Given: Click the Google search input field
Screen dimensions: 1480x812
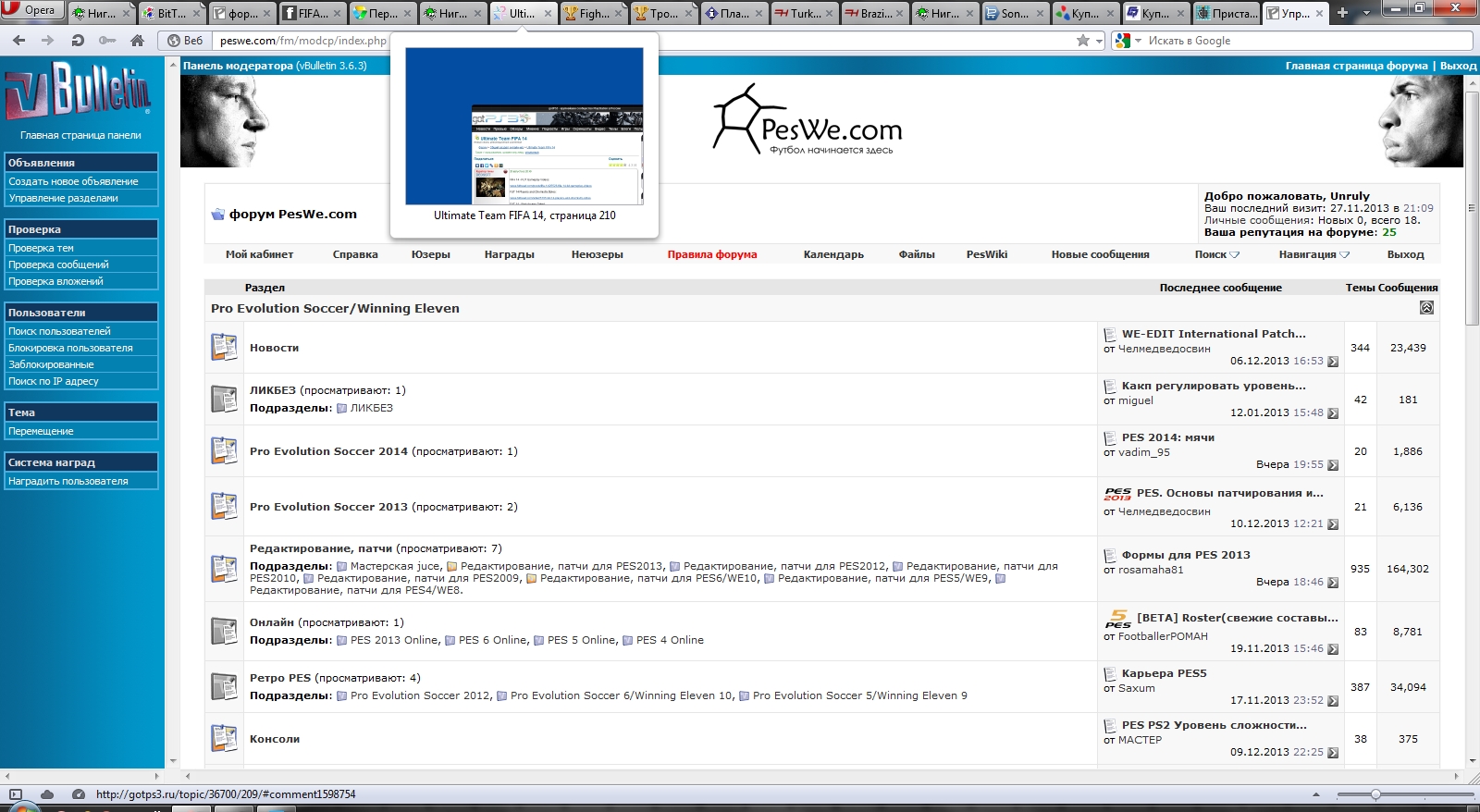Looking at the screenshot, I should pyautogui.click(x=1308, y=41).
